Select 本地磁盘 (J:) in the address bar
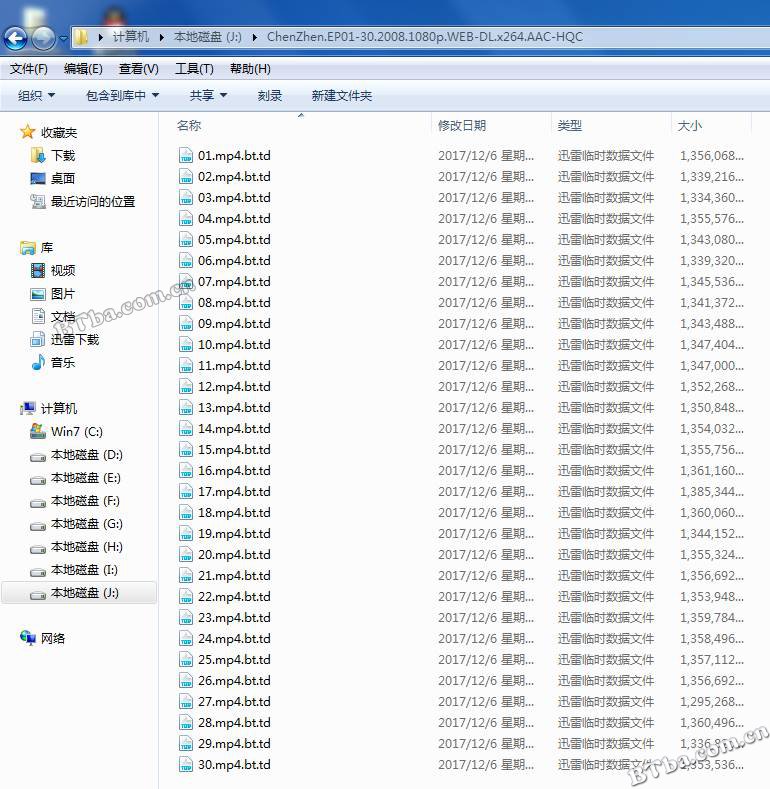The height and width of the screenshot is (789, 770). click(207, 37)
